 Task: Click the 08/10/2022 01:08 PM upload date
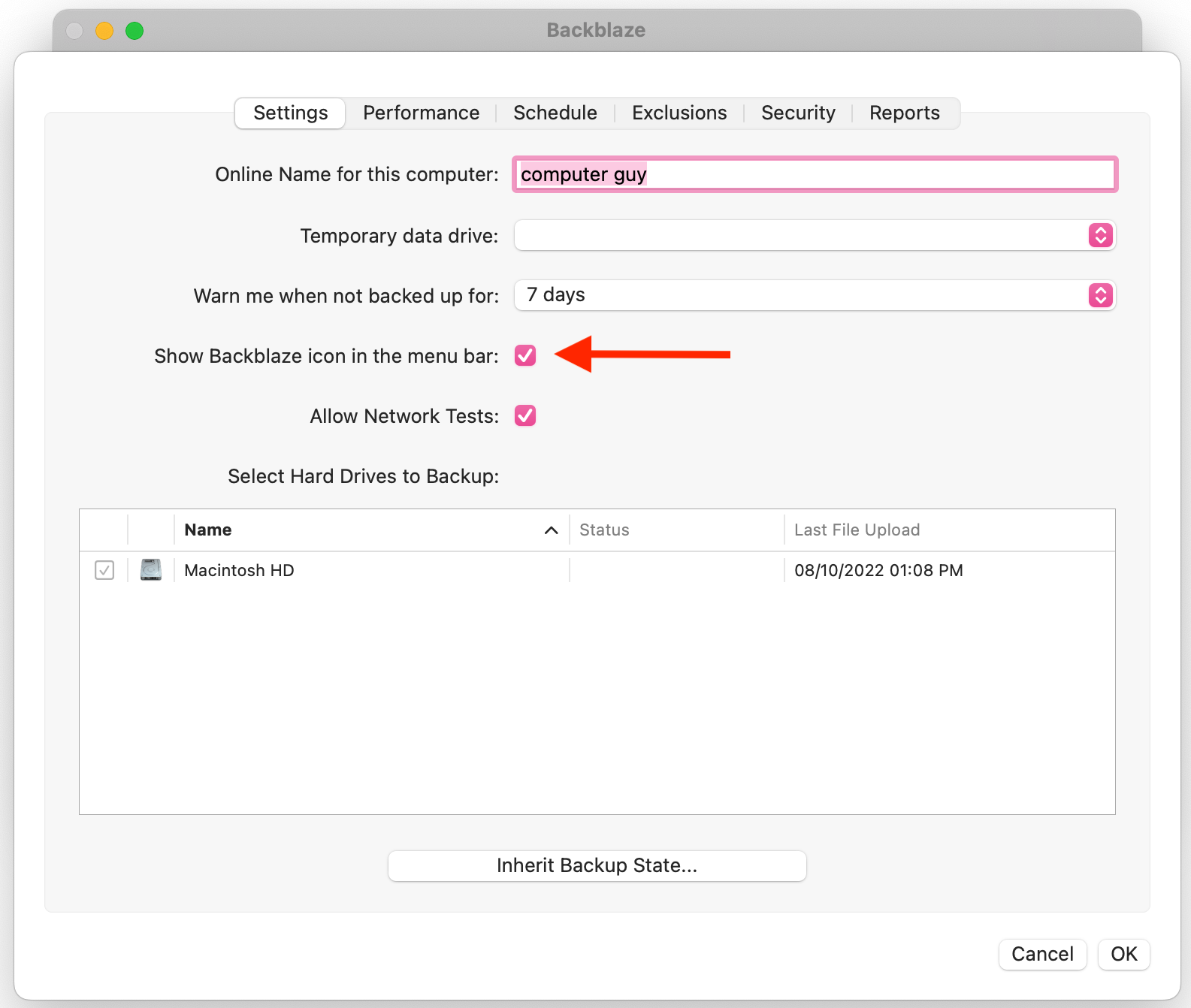(x=878, y=570)
